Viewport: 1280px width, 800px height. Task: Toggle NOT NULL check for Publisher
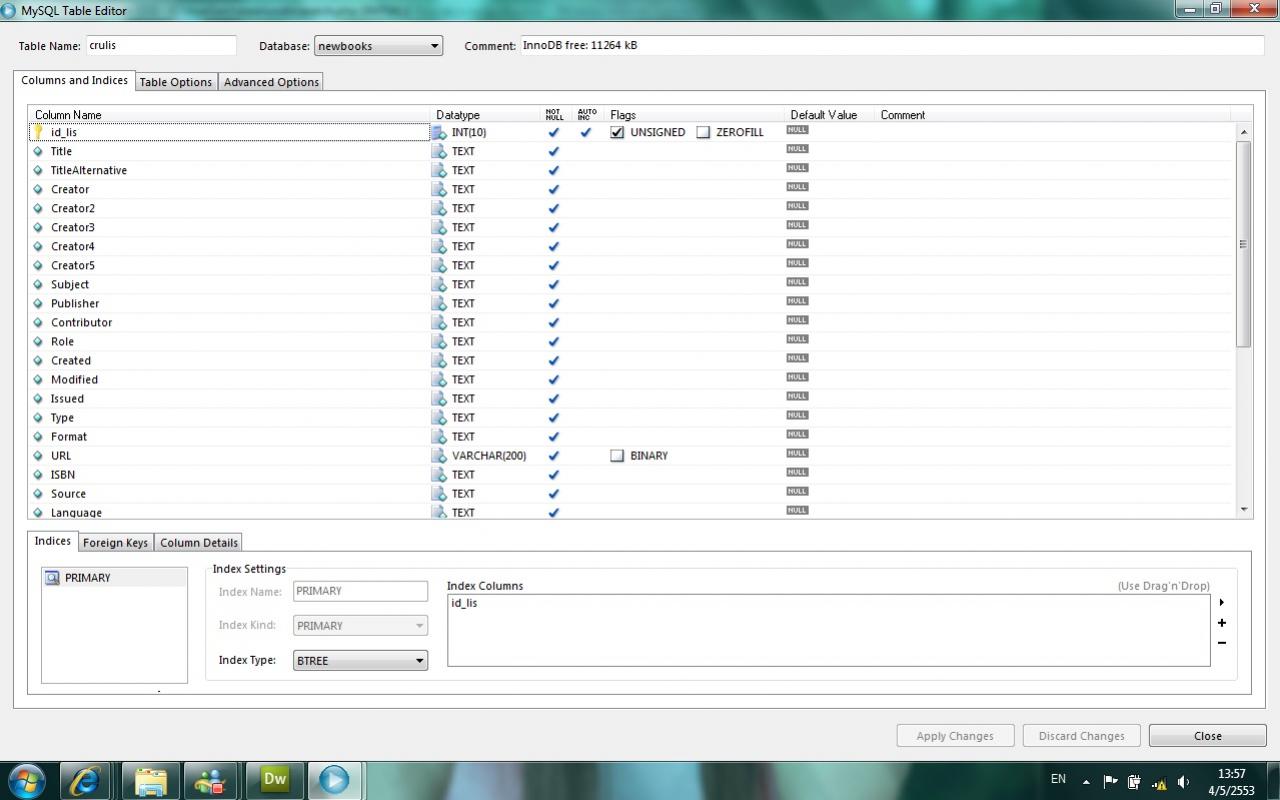tap(553, 303)
